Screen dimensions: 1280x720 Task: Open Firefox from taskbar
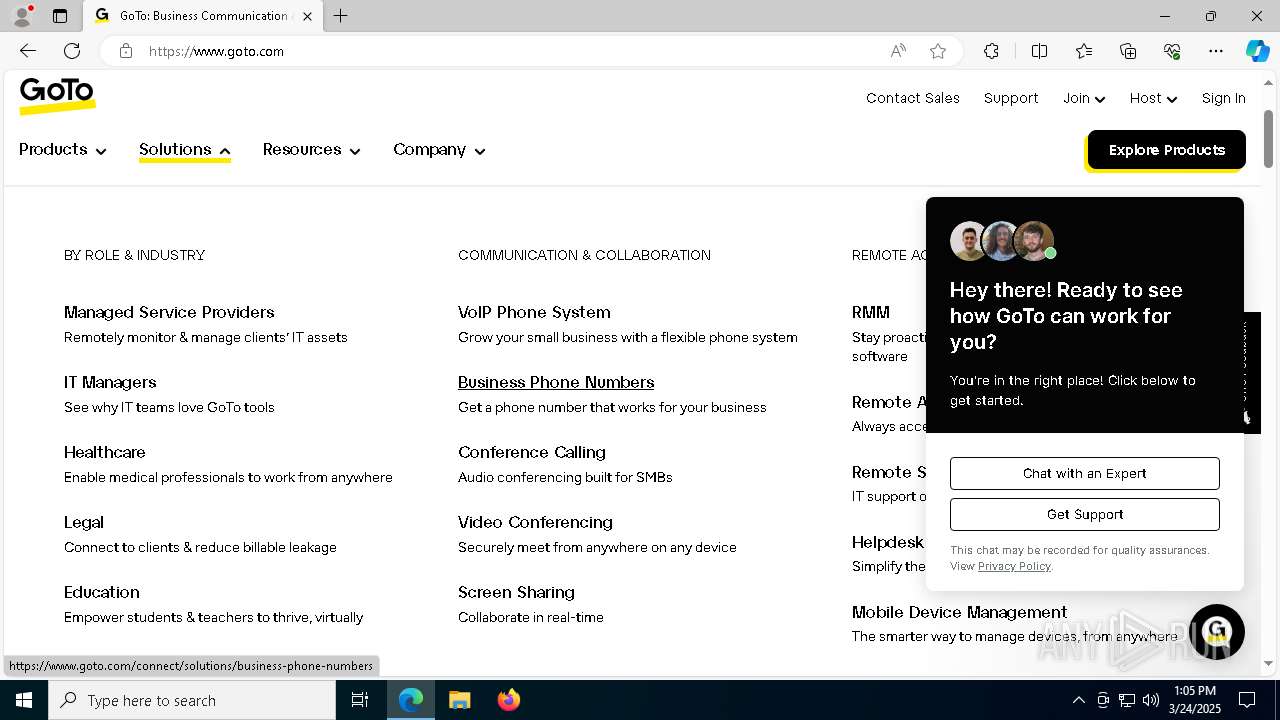508,700
